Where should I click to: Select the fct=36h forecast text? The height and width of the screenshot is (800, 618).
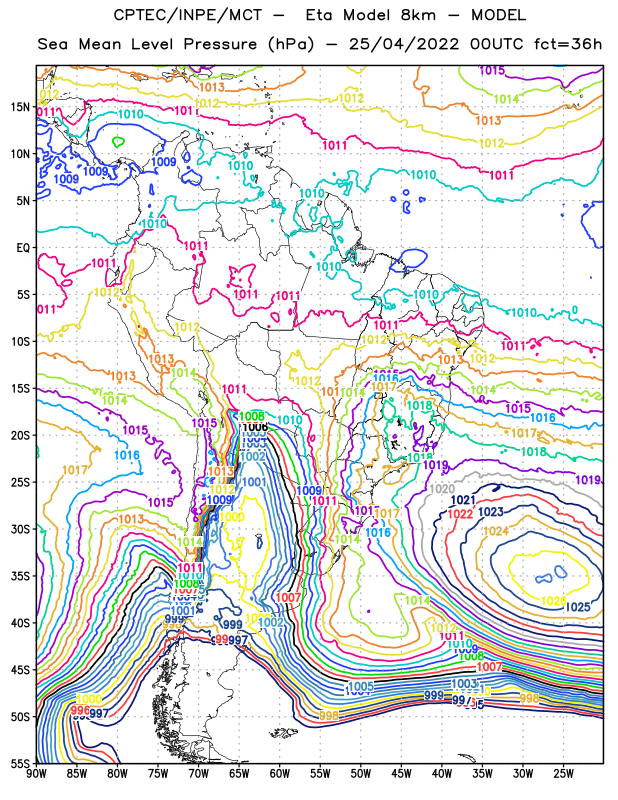coord(568,44)
